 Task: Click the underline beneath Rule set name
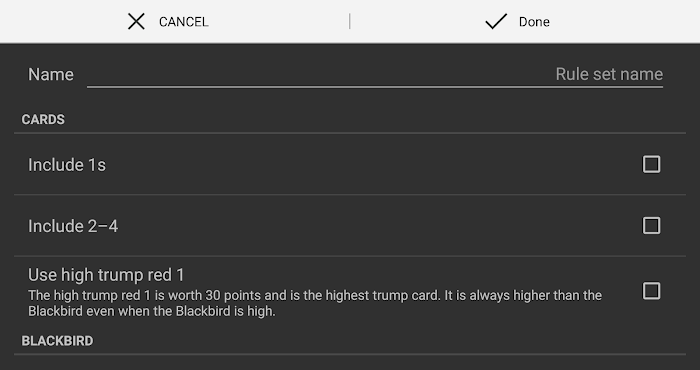pyautogui.click(x=375, y=87)
